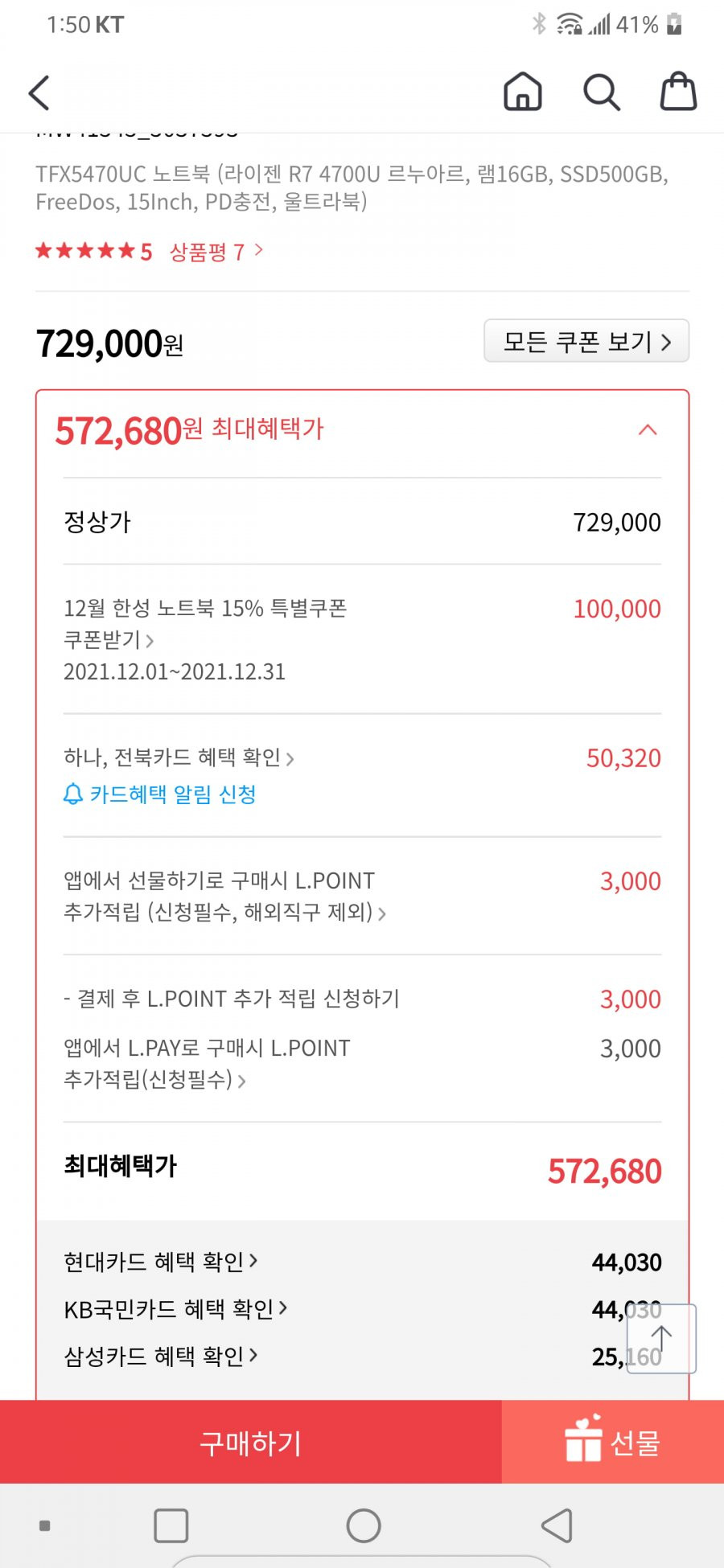
Task: Open 모든 쿠폰 보기 button
Action: point(586,341)
